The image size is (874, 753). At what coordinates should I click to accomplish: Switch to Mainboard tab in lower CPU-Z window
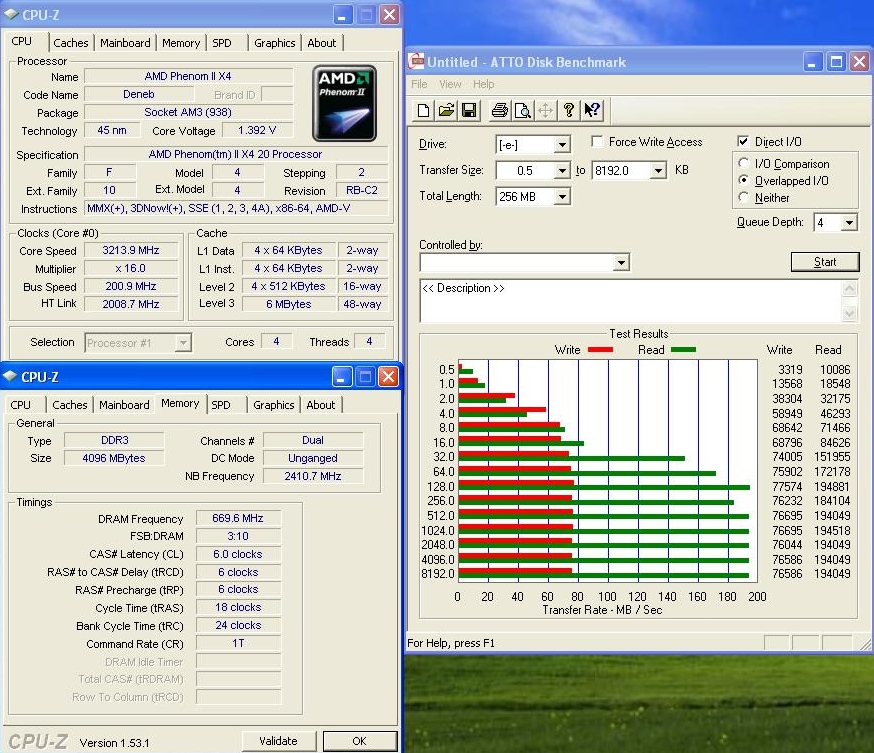(124, 405)
